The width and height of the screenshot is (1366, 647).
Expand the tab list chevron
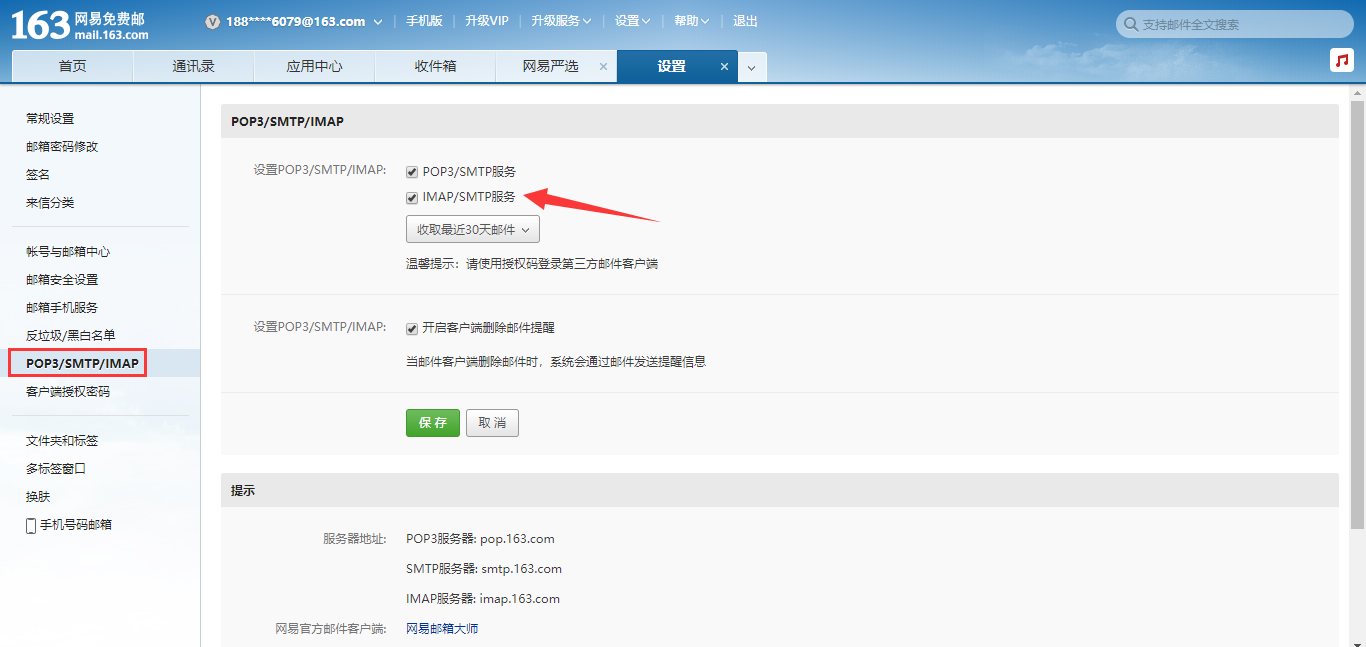point(752,67)
